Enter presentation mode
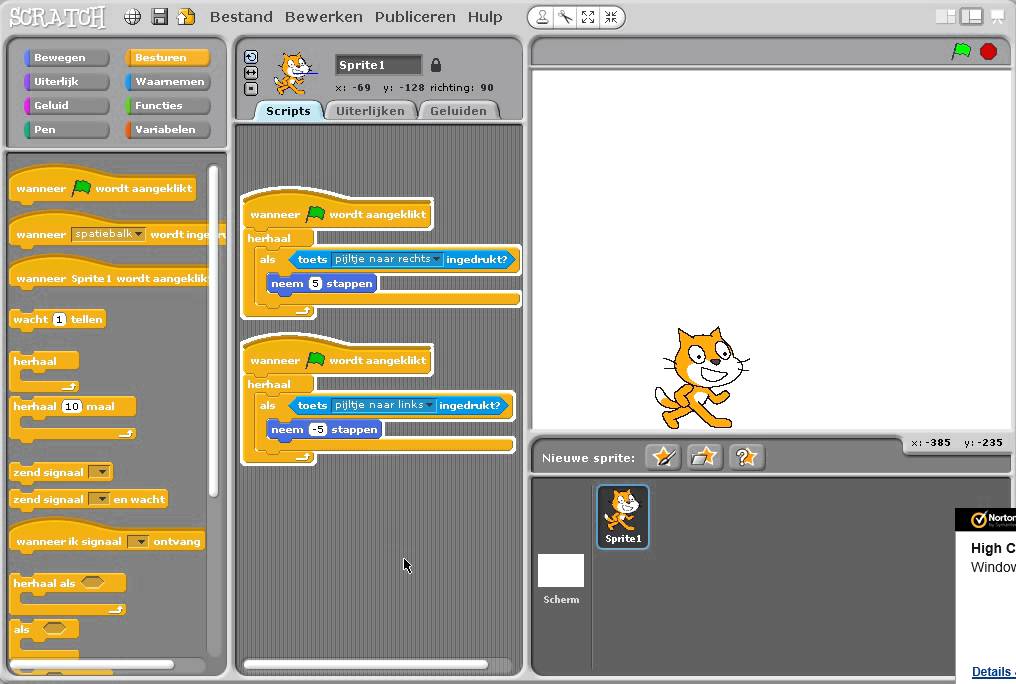This screenshot has width=1016, height=684. point(998,17)
